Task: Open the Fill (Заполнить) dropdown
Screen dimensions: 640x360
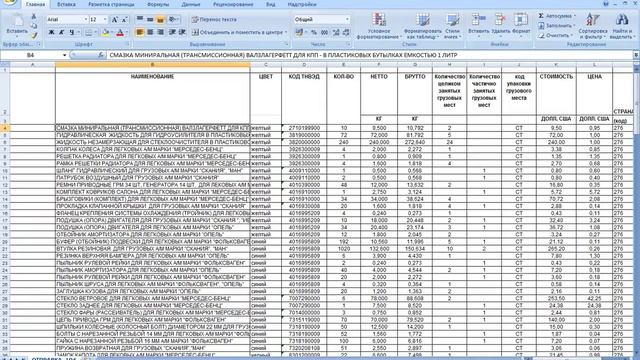Action: [556, 26]
